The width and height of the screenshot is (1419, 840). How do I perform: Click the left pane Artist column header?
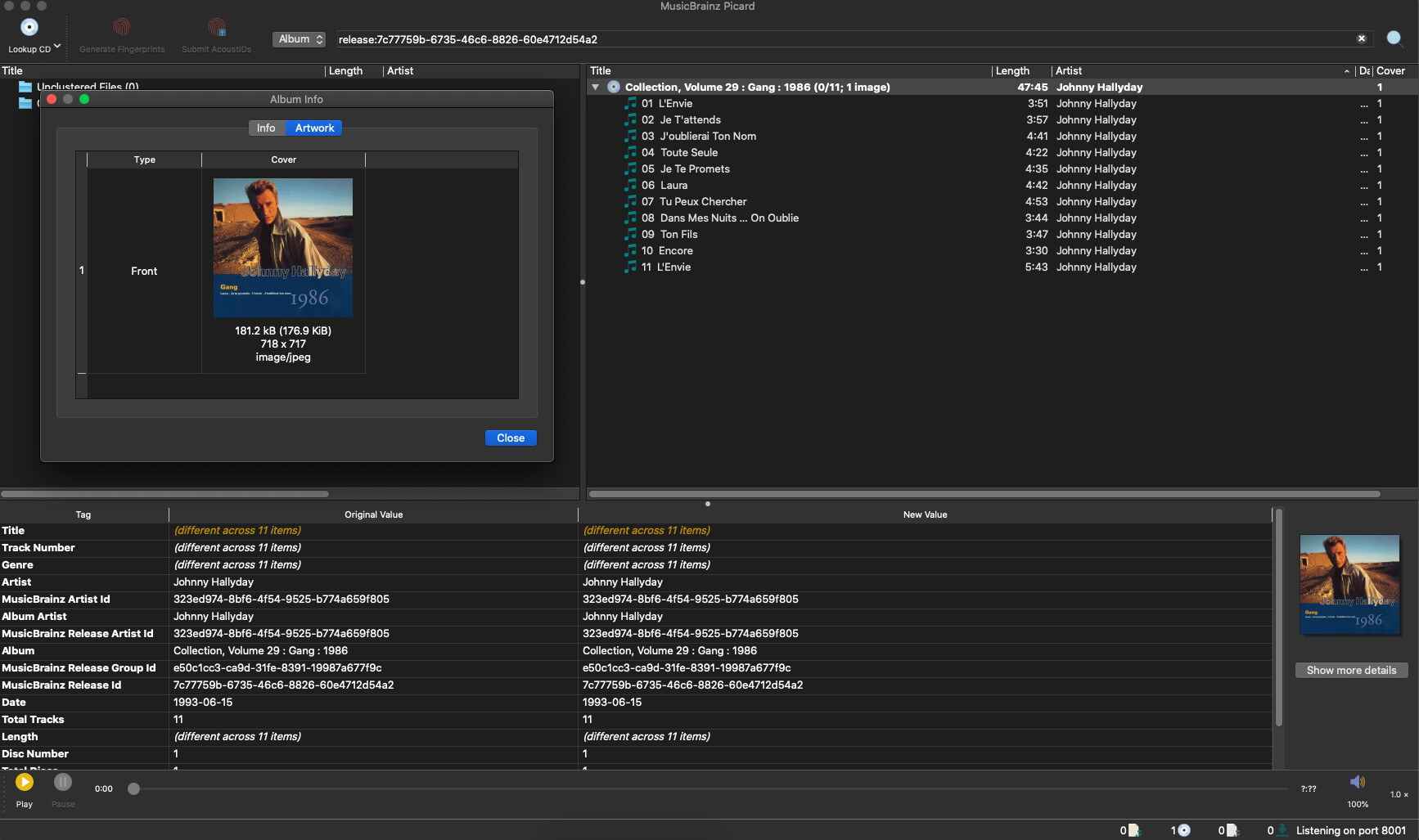(481, 71)
